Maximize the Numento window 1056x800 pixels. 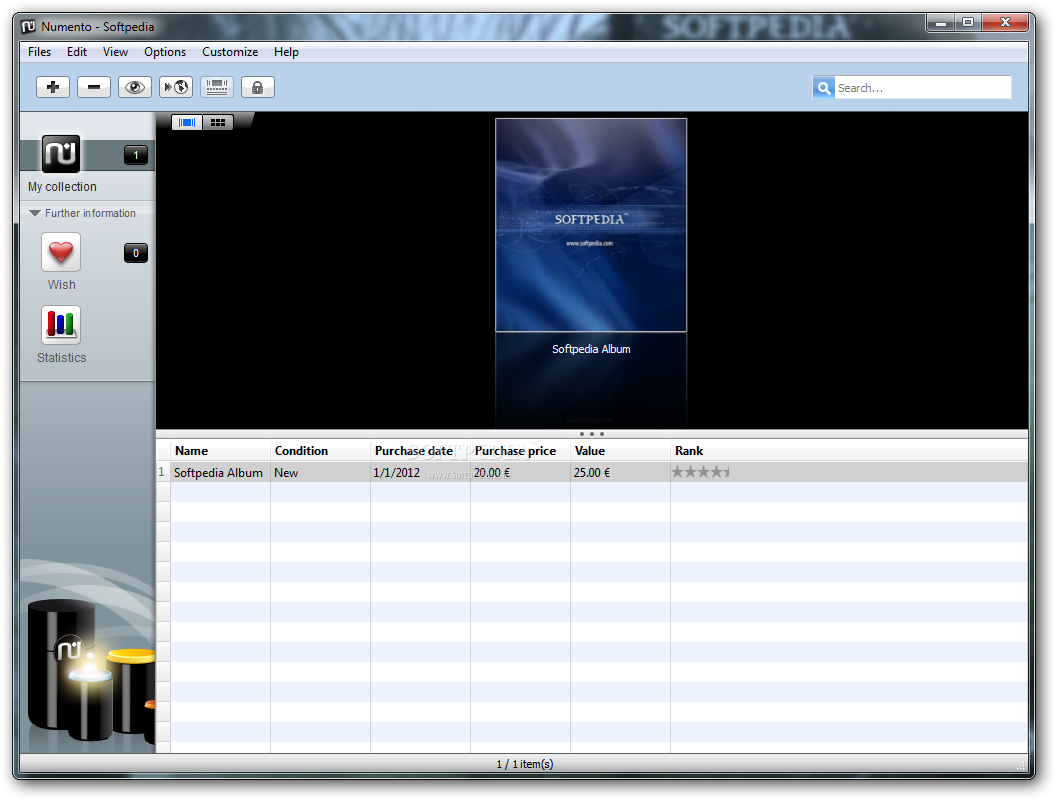coord(968,23)
